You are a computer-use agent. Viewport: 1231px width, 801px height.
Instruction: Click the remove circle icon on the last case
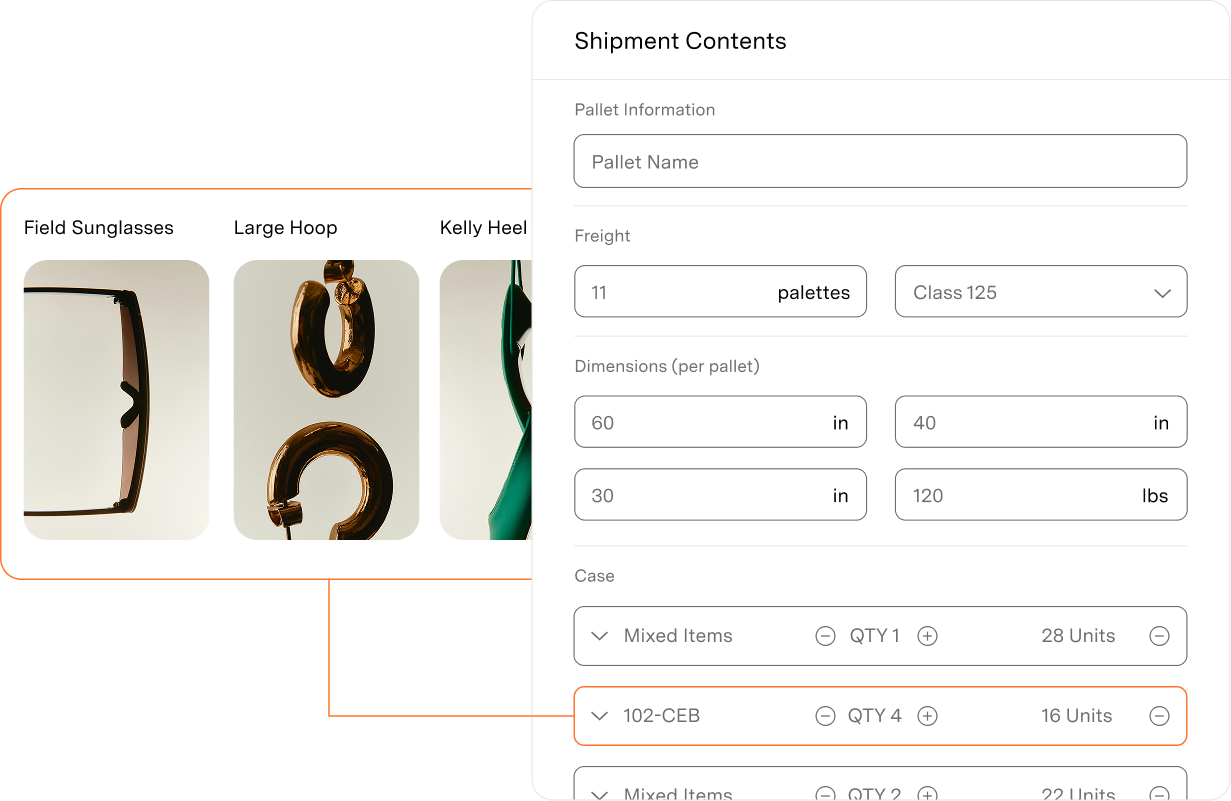point(1159,792)
